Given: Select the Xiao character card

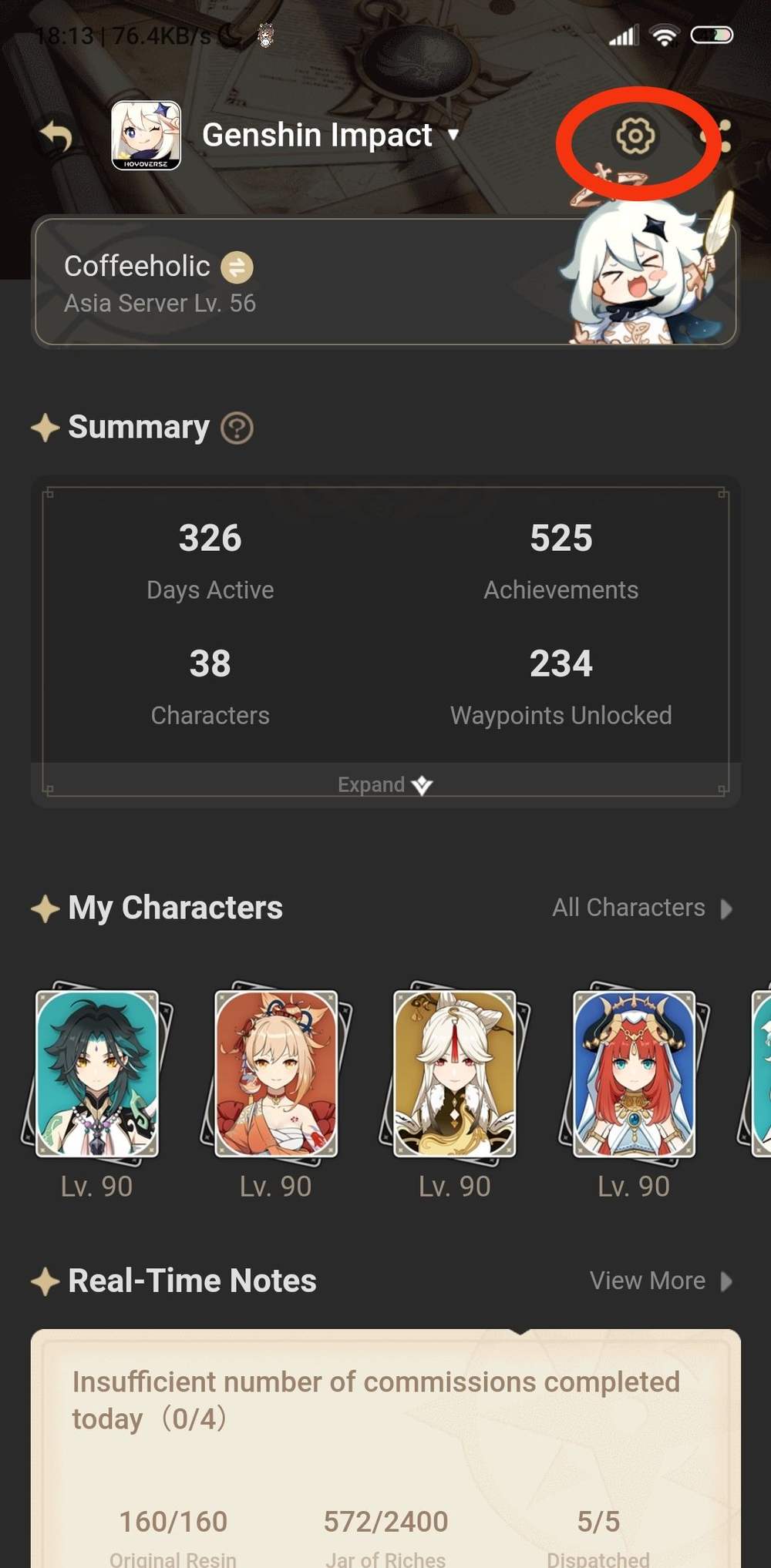Looking at the screenshot, I should [97, 1073].
